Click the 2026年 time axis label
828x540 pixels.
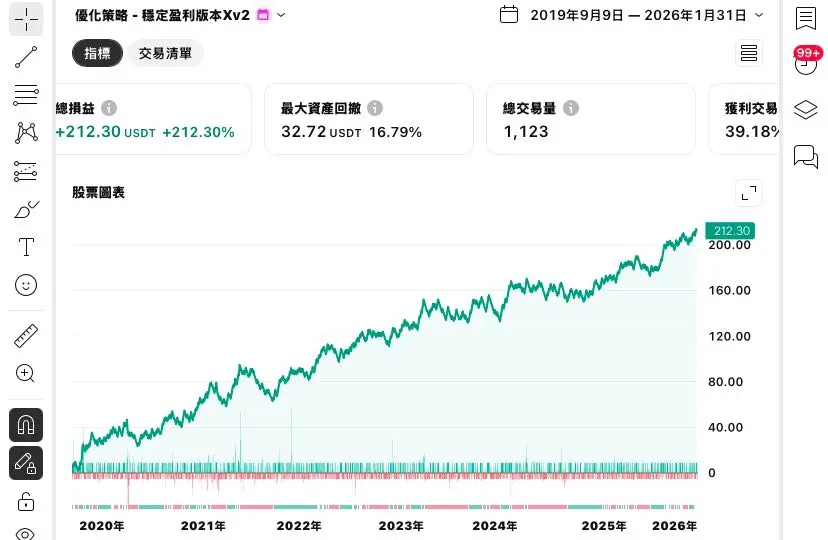(674, 526)
